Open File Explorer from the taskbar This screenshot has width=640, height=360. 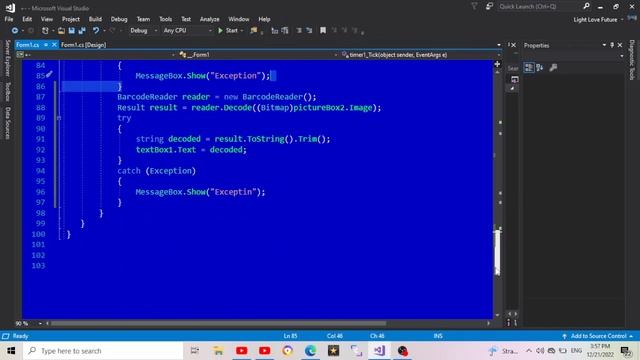[x=218, y=351]
